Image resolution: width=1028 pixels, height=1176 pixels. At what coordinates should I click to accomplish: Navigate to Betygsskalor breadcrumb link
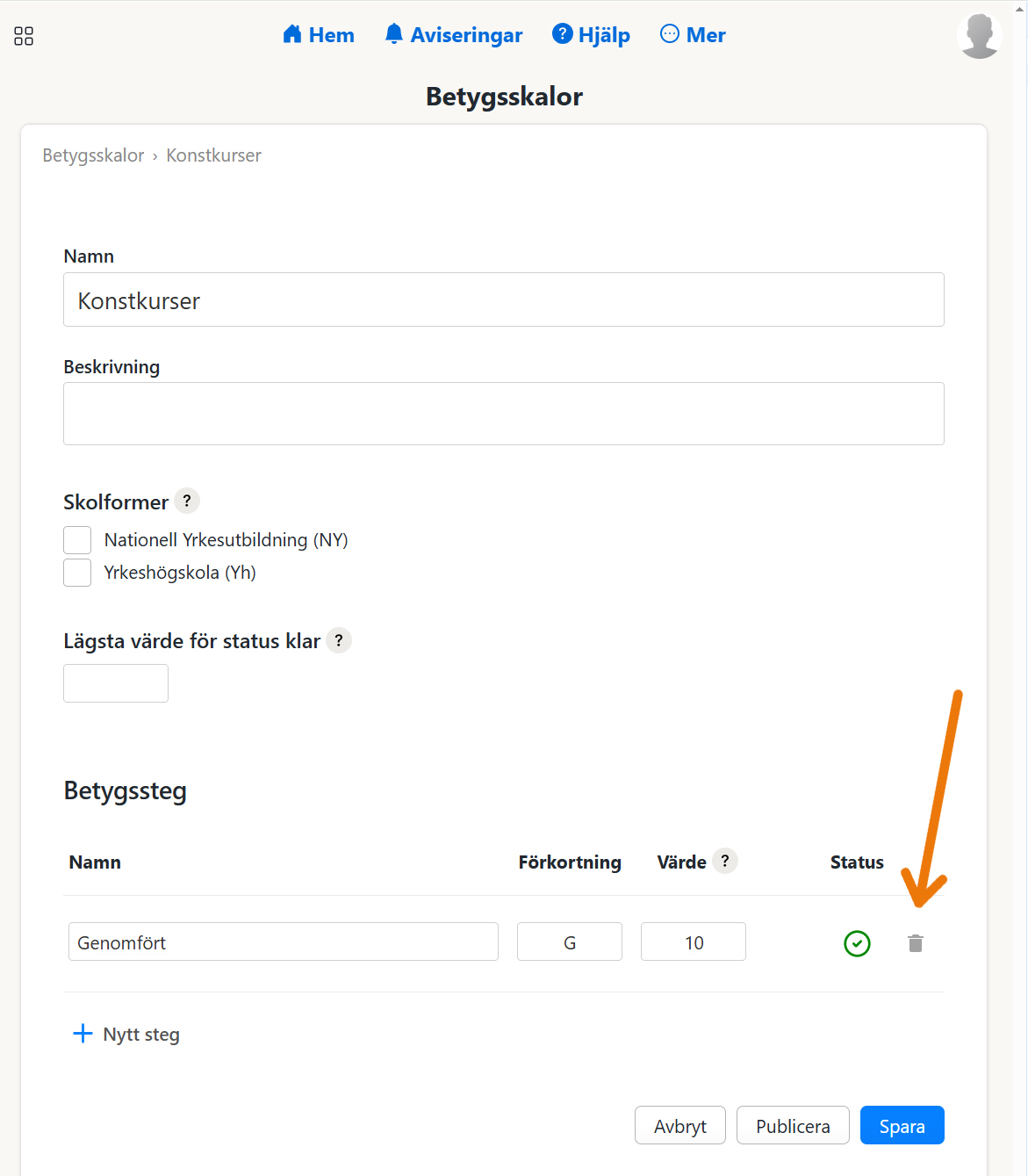93,155
